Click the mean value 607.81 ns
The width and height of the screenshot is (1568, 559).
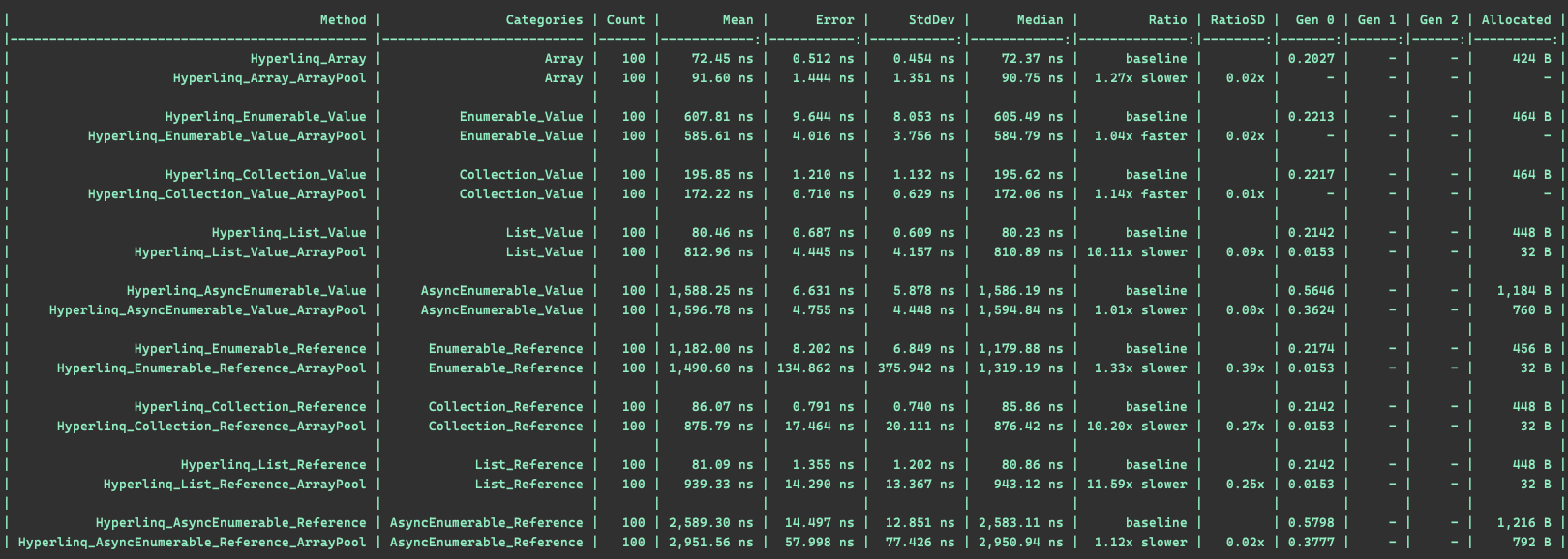(719, 116)
